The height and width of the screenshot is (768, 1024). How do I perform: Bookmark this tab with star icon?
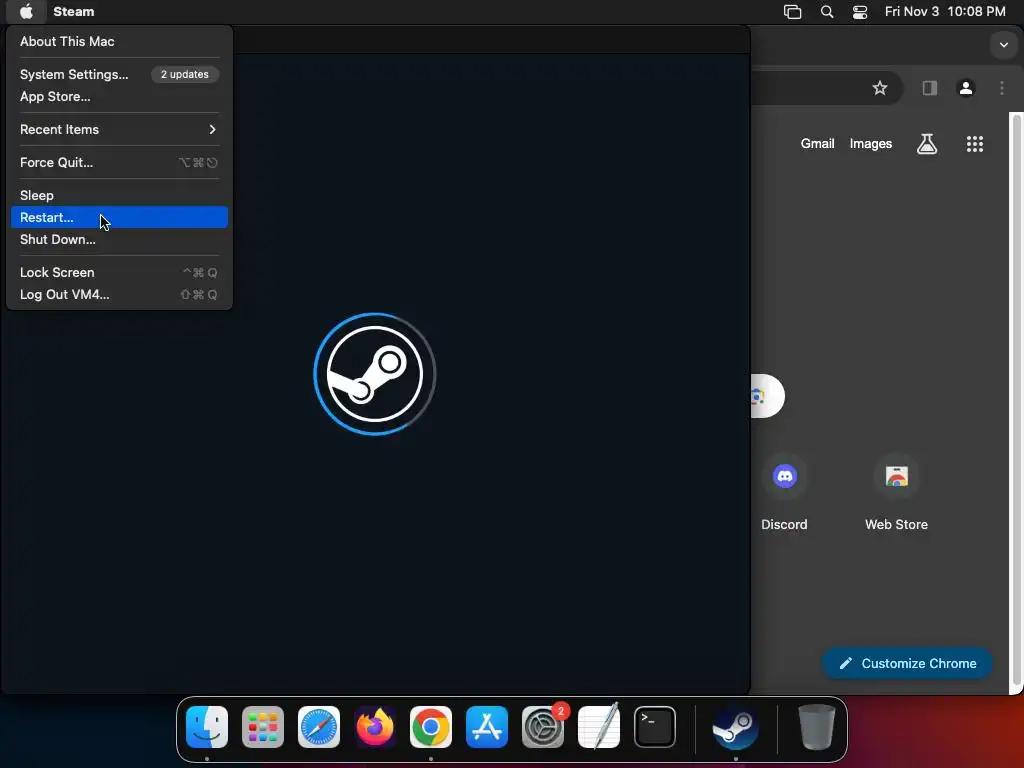click(x=880, y=88)
